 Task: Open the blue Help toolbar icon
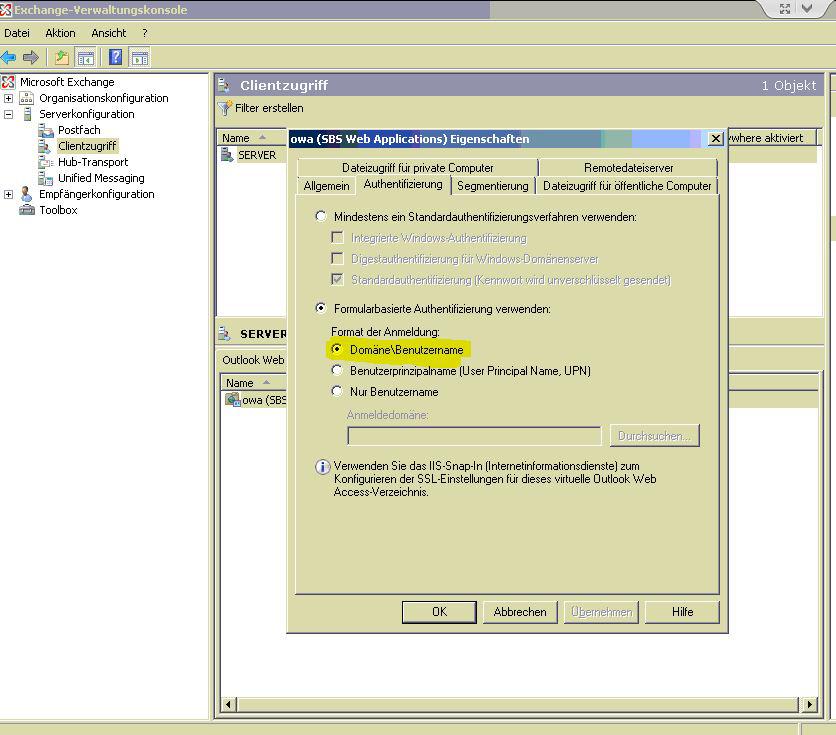[115, 57]
